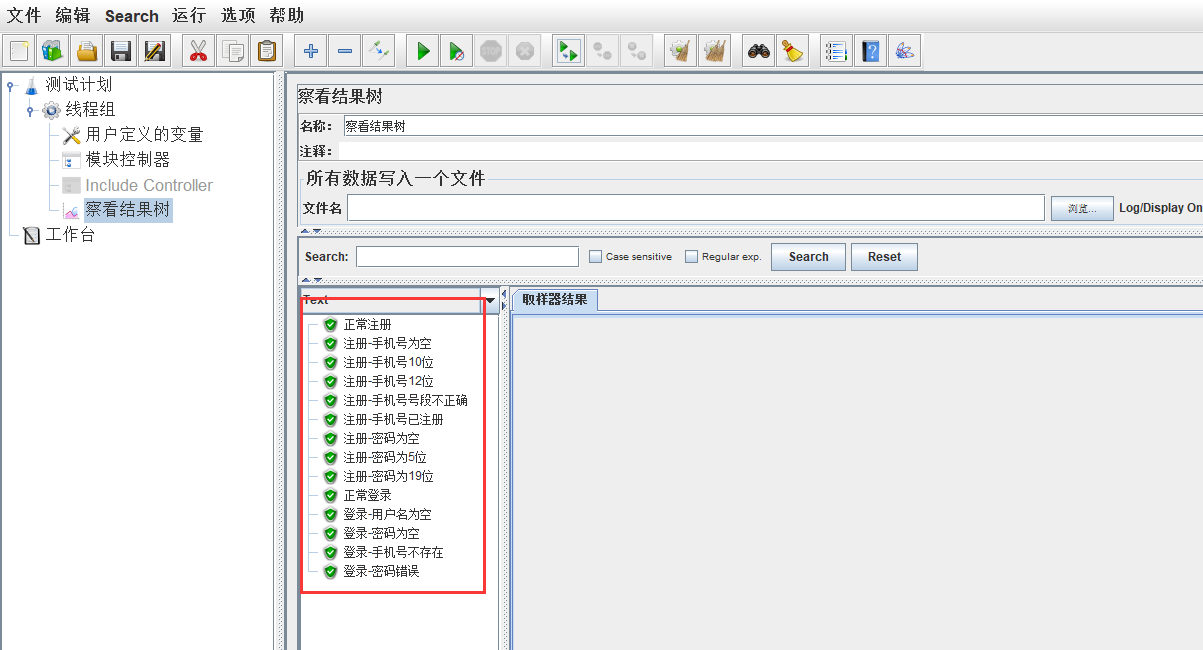This screenshot has width=1203, height=650.
Task: Collapse the 测试计划 tree node
Action: click(x=10, y=84)
